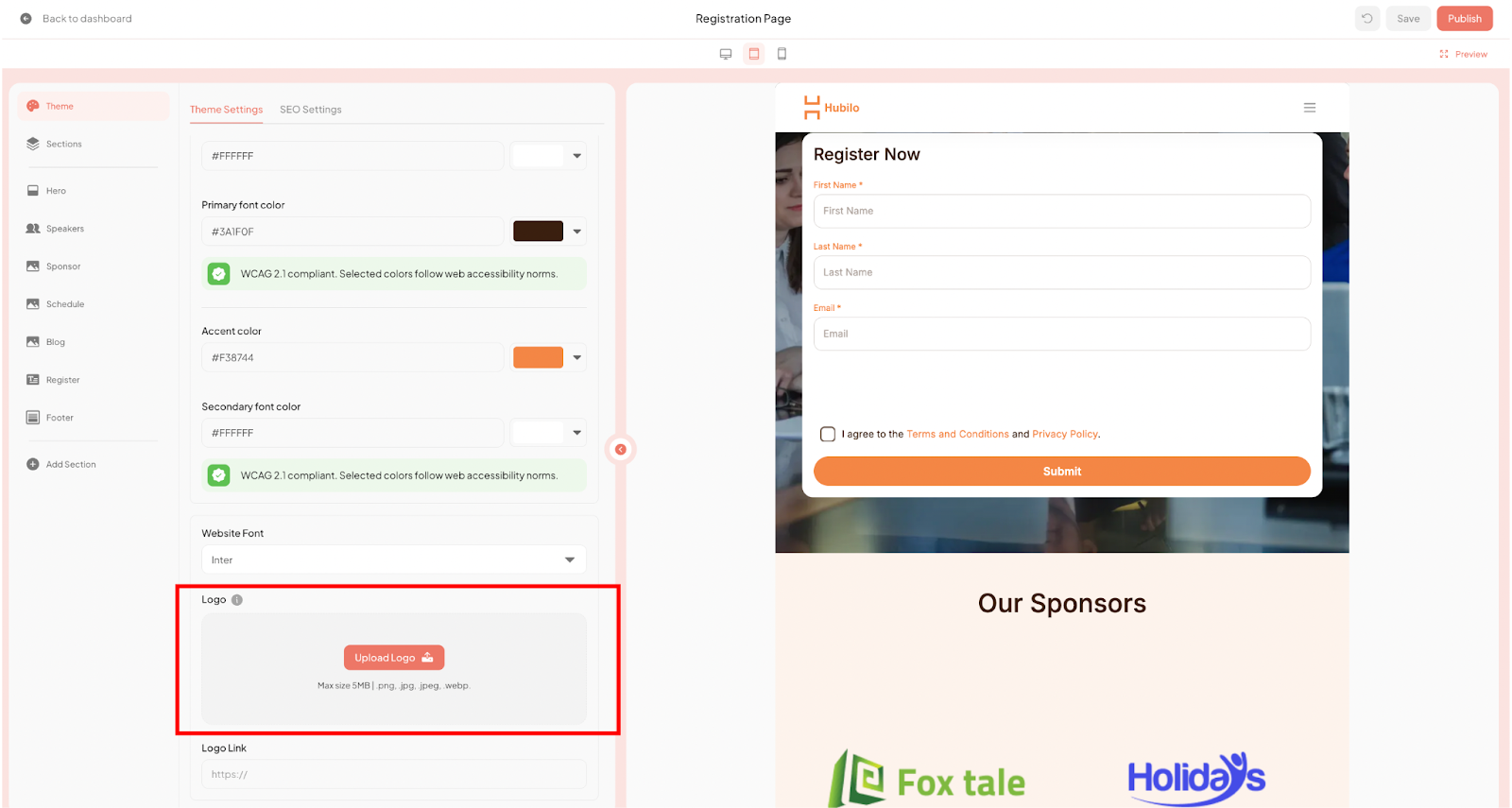Screen dimensions: 1512x808
Task: Switch to SEO Settings tab
Action: 310,110
